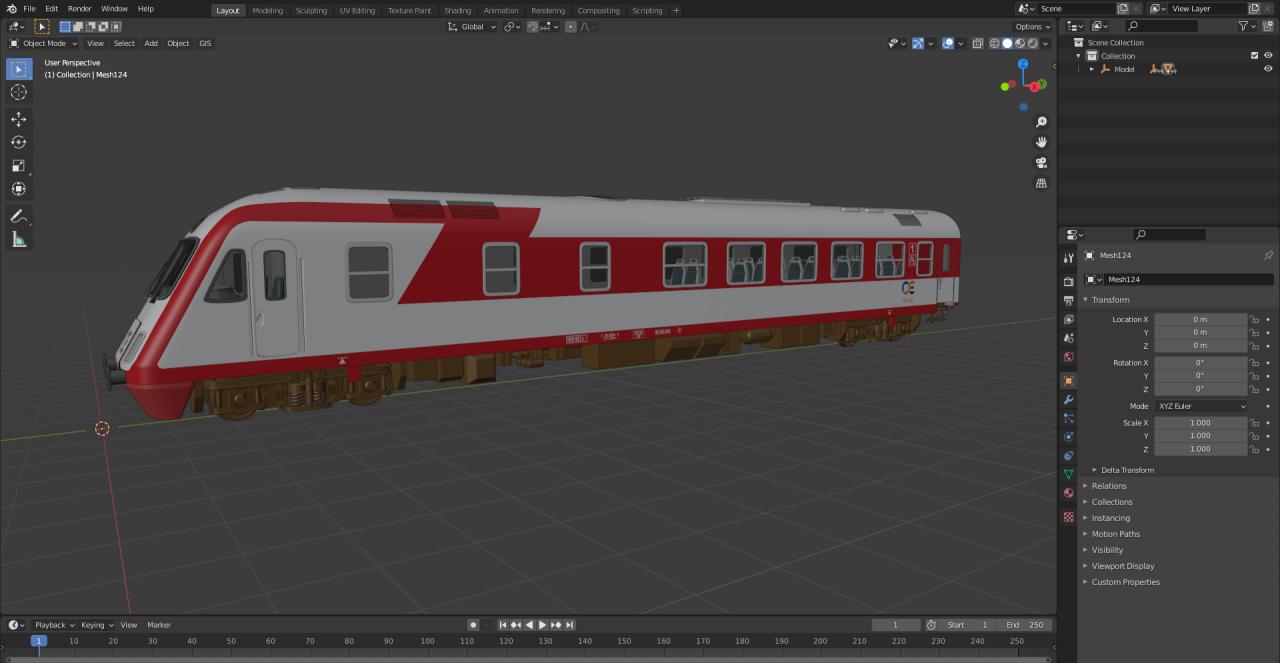Switch to perspective/orthographic grid icon

[x=1041, y=184]
